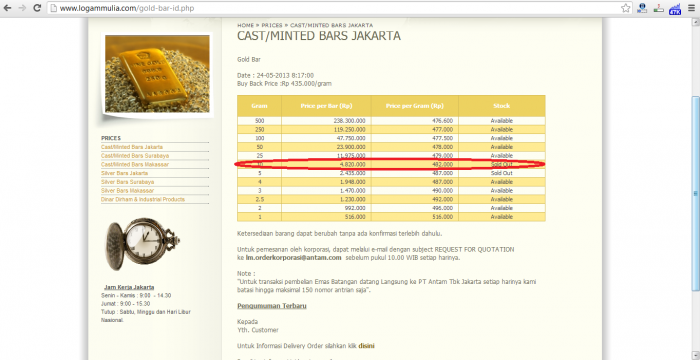
Task: Click the page vertical scrollbar thumb
Action: coord(695,193)
